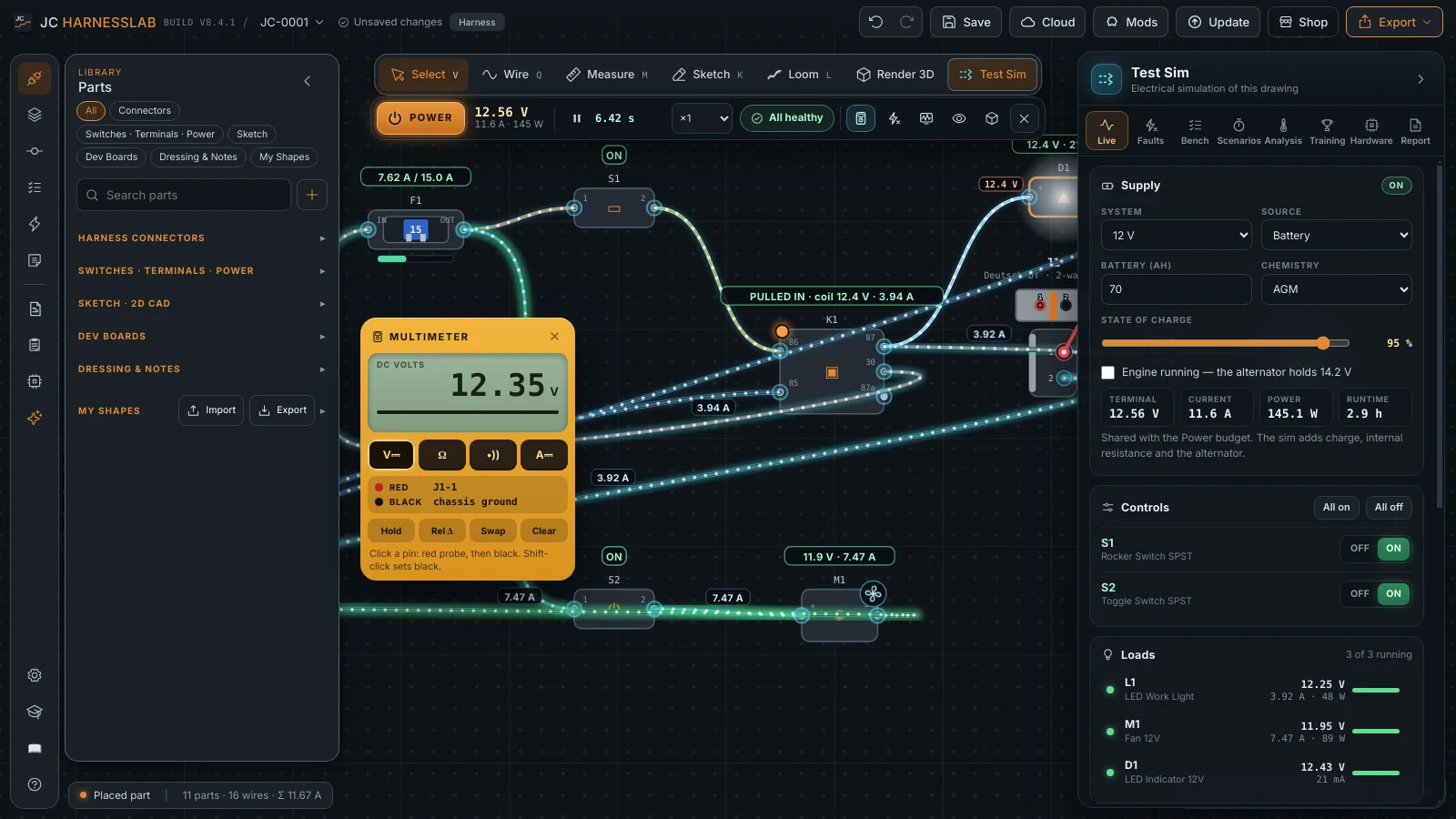Click All on in Controls
The height and width of the screenshot is (819, 1456).
point(1336,508)
